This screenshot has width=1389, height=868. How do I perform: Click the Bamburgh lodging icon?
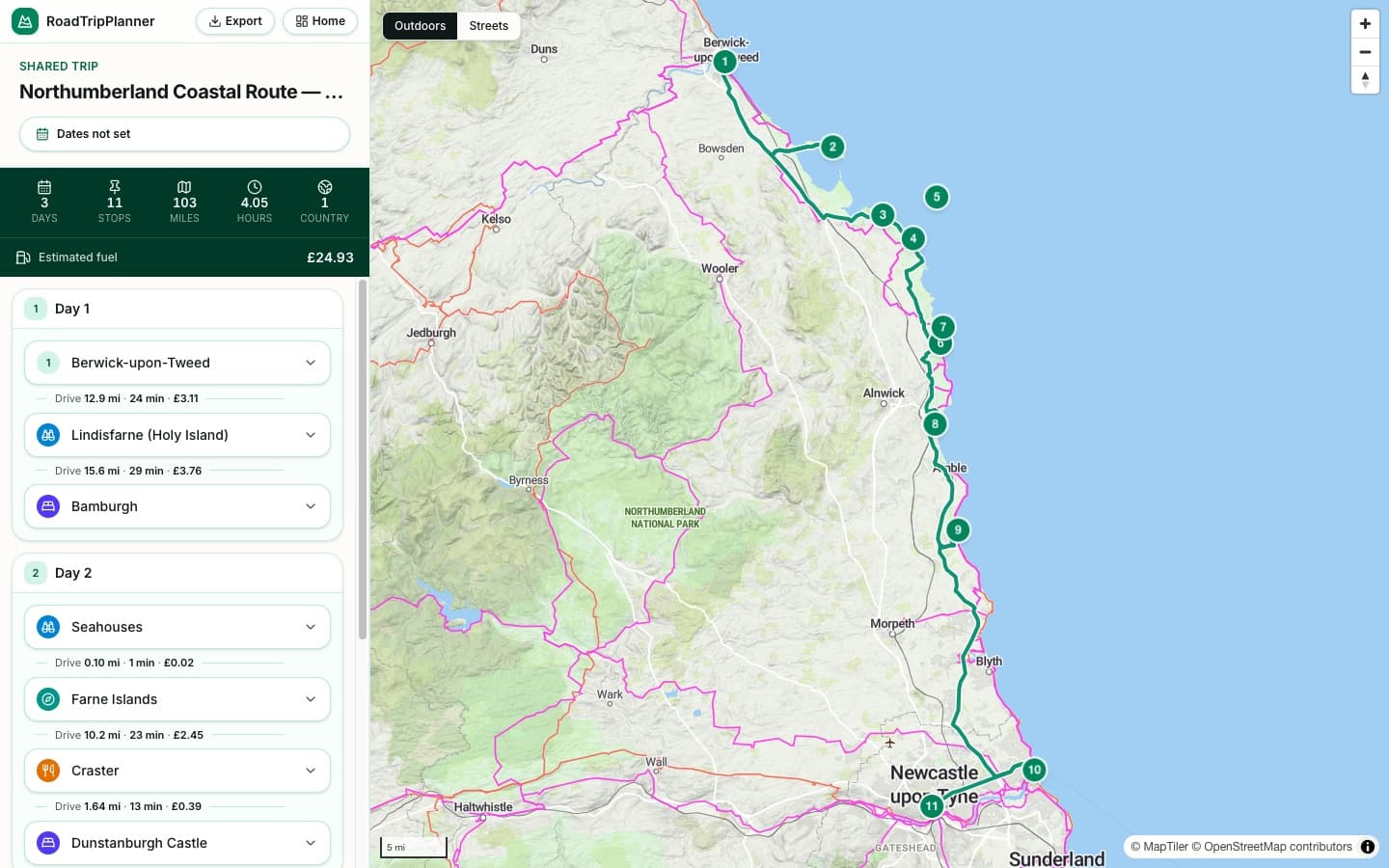click(x=48, y=506)
